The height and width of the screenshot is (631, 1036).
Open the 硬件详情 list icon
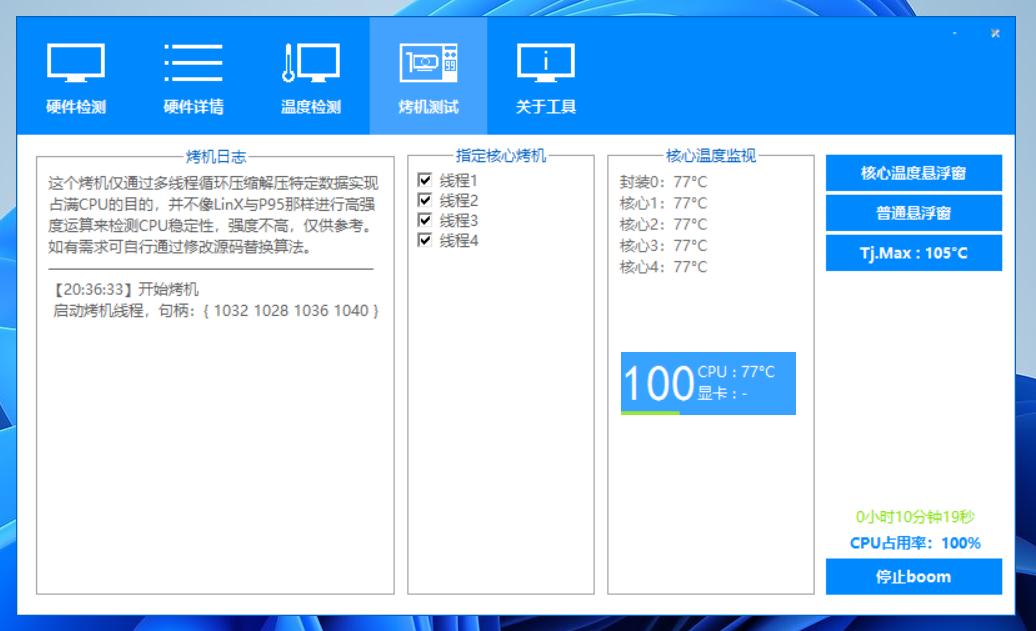(192, 62)
